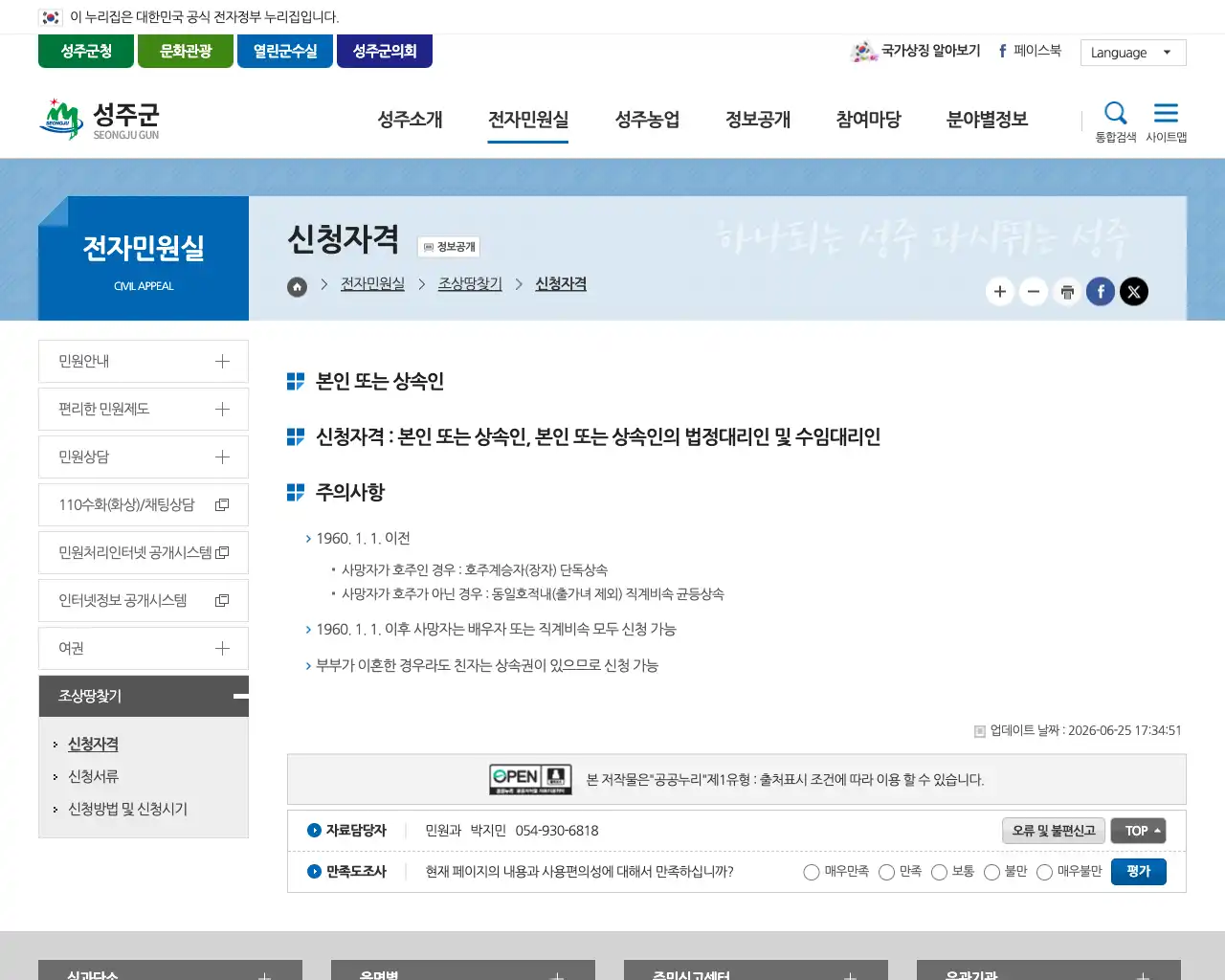The image size is (1225, 980).
Task: Print page using printer icon
Action: (x=1067, y=292)
